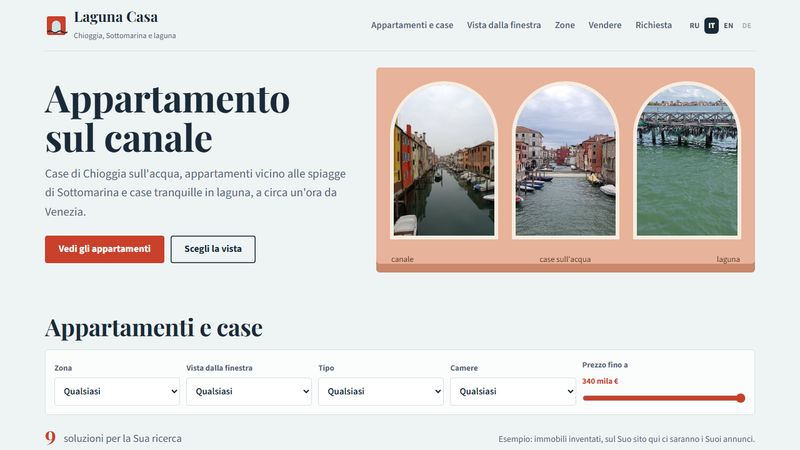Viewport: 800px width, 450px height.
Task: Click the Laguna Casa logo icon
Action: [57, 26]
